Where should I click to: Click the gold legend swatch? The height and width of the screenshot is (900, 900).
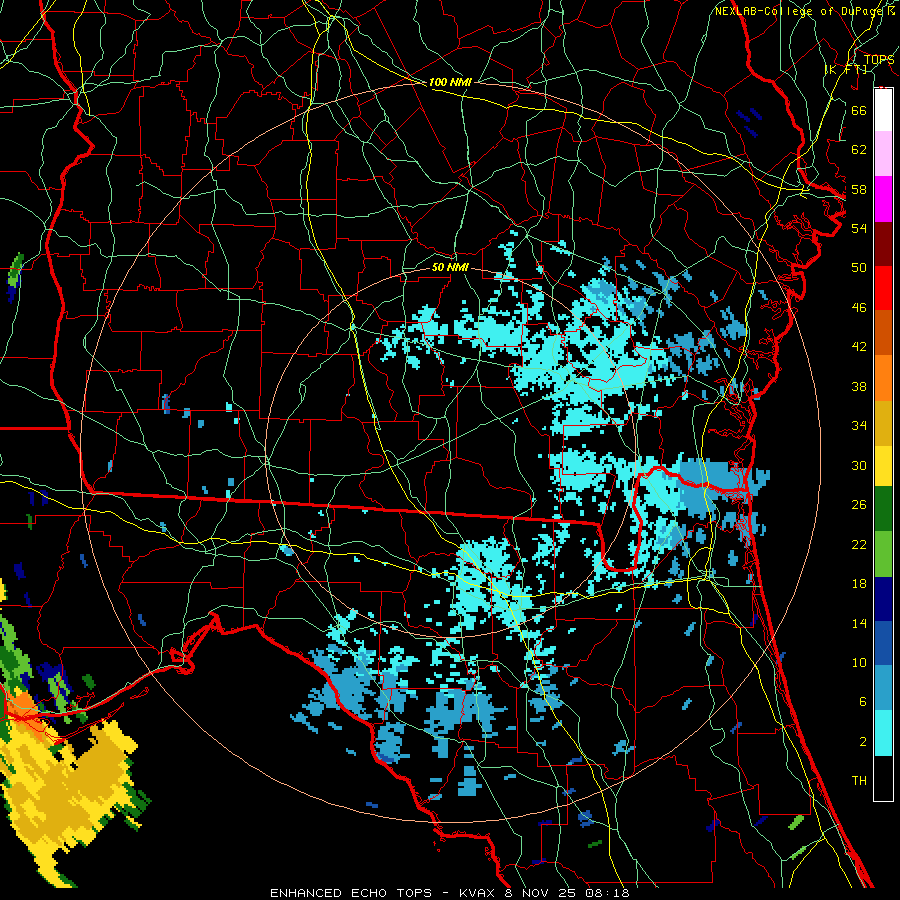[883, 423]
